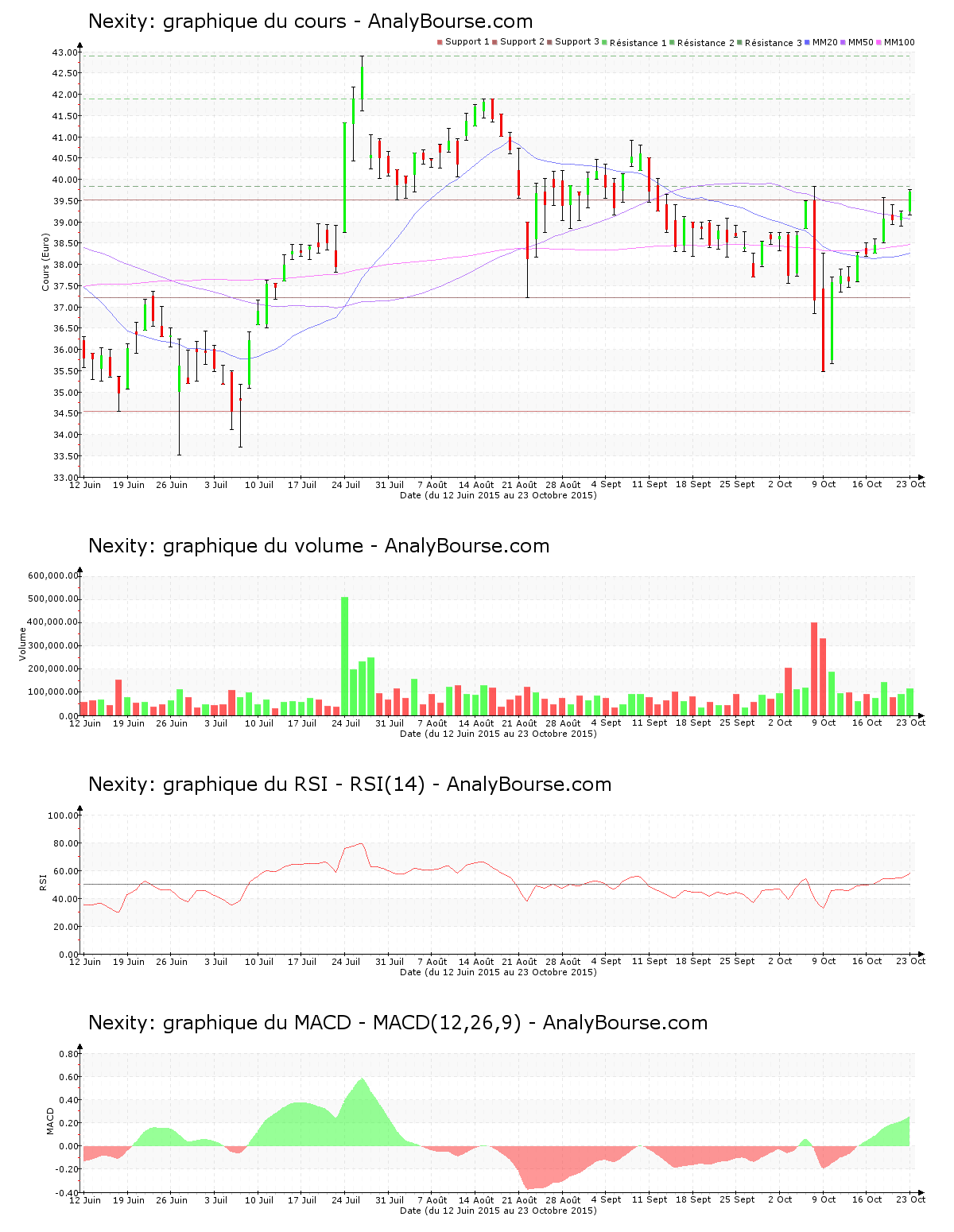Click '21 Août' date under the price chart

pyautogui.click(x=520, y=485)
